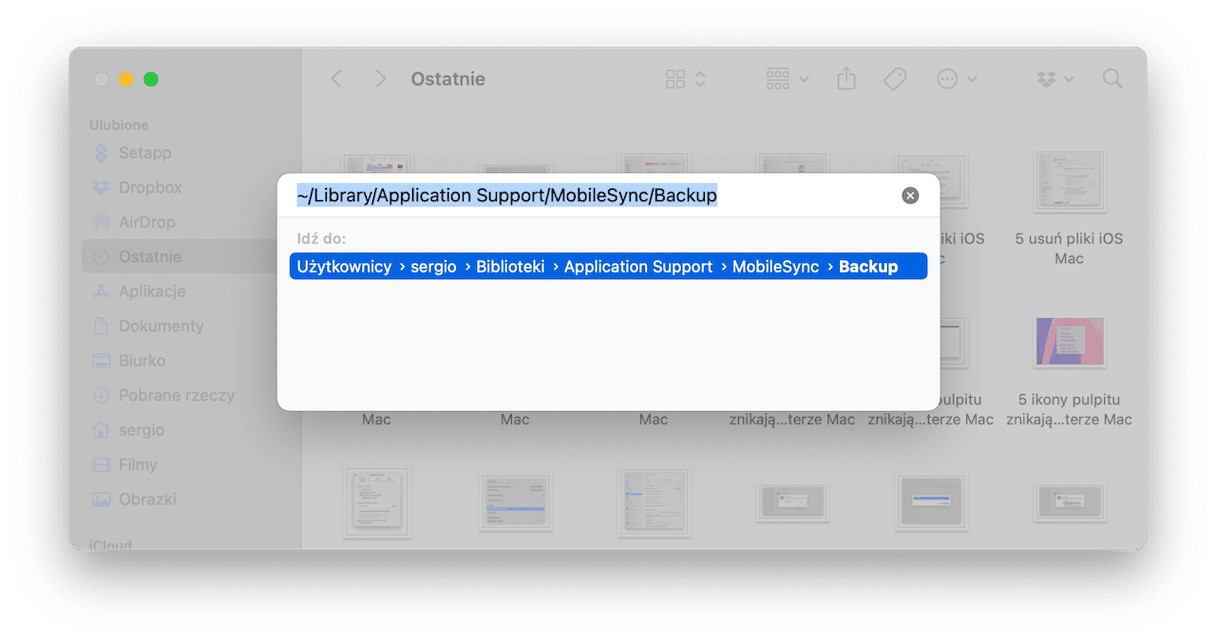
Task: Go forward with the toolbar arrow
Action: pyautogui.click(x=380, y=79)
